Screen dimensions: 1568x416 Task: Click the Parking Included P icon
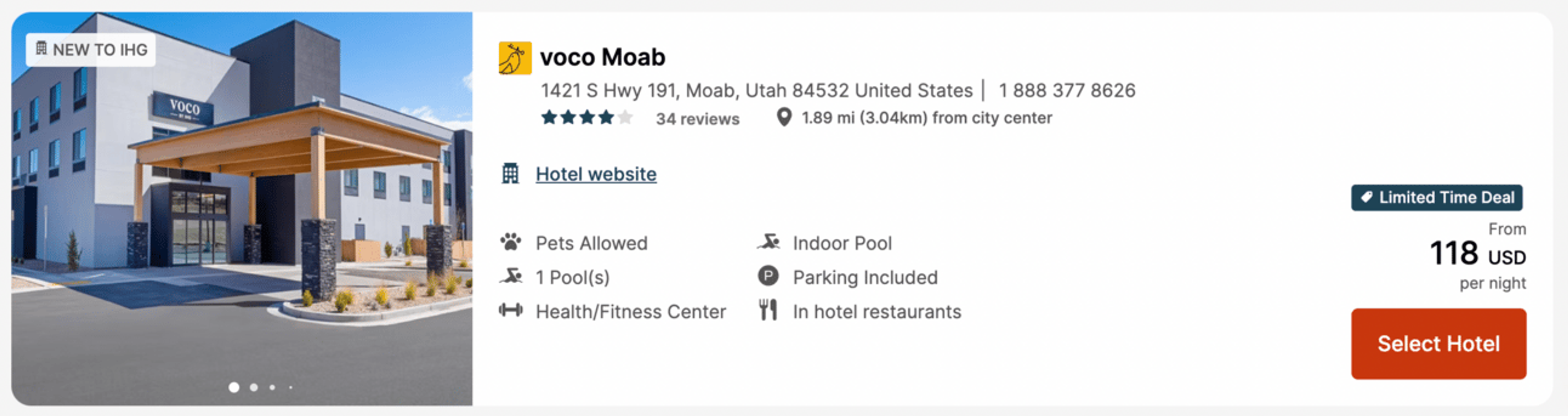click(768, 276)
